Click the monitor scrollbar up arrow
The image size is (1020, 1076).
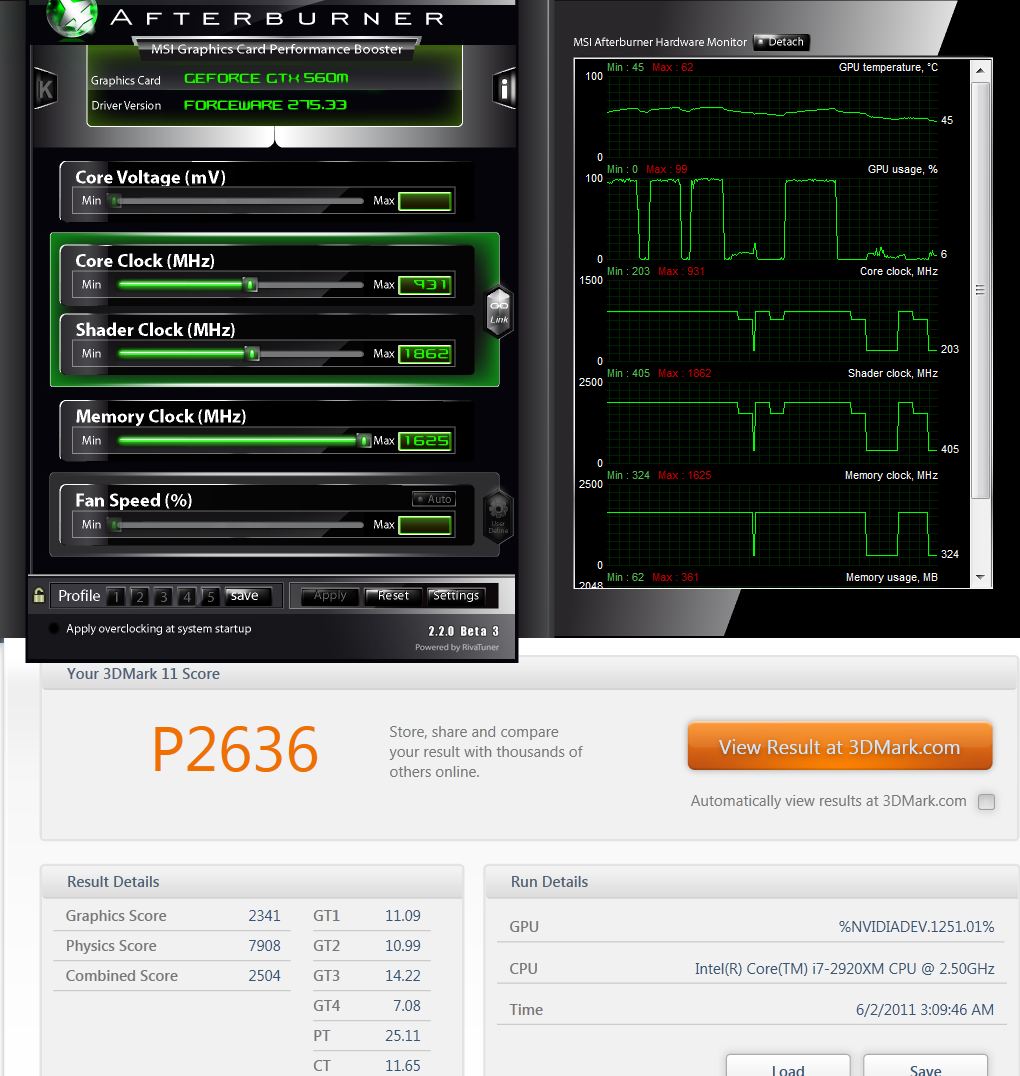point(980,71)
